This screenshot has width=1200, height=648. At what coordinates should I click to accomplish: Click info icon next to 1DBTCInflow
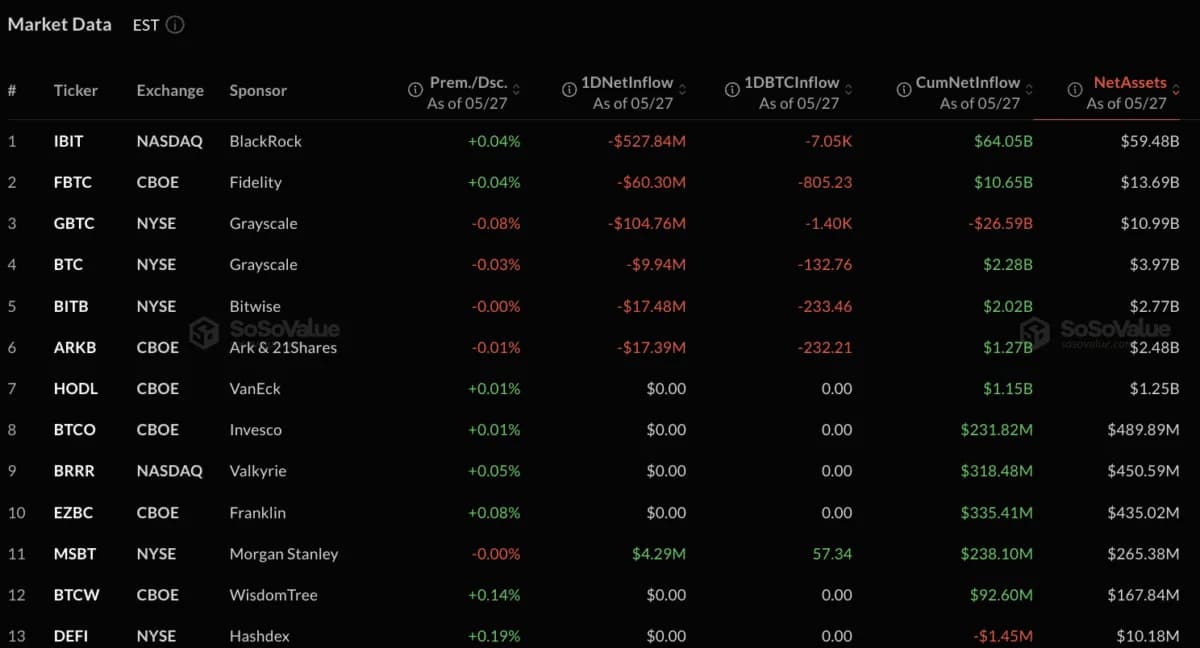tap(733, 90)
